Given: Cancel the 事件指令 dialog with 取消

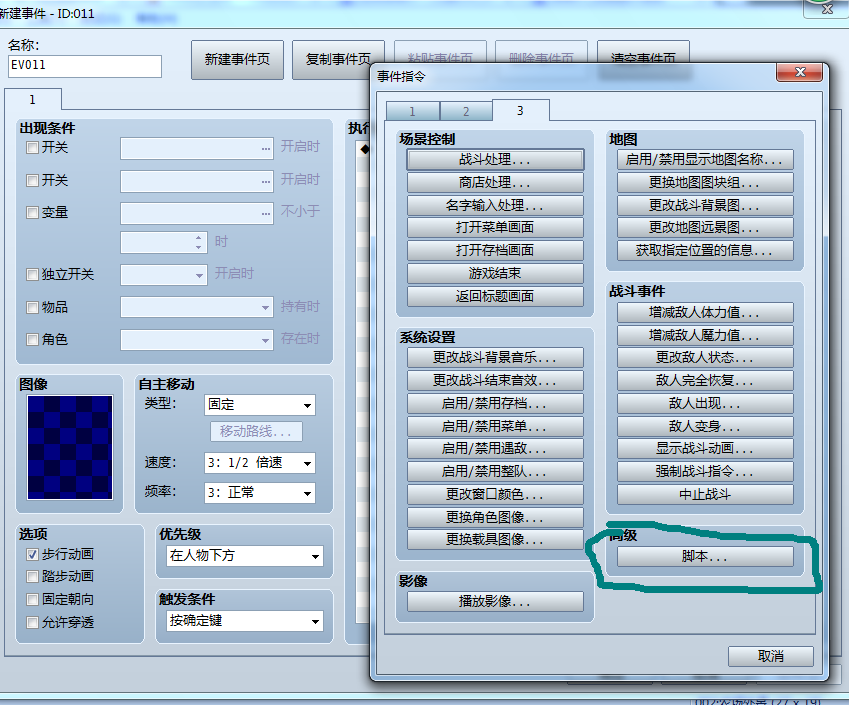Looking at the screenshot, I should (770, 656).
